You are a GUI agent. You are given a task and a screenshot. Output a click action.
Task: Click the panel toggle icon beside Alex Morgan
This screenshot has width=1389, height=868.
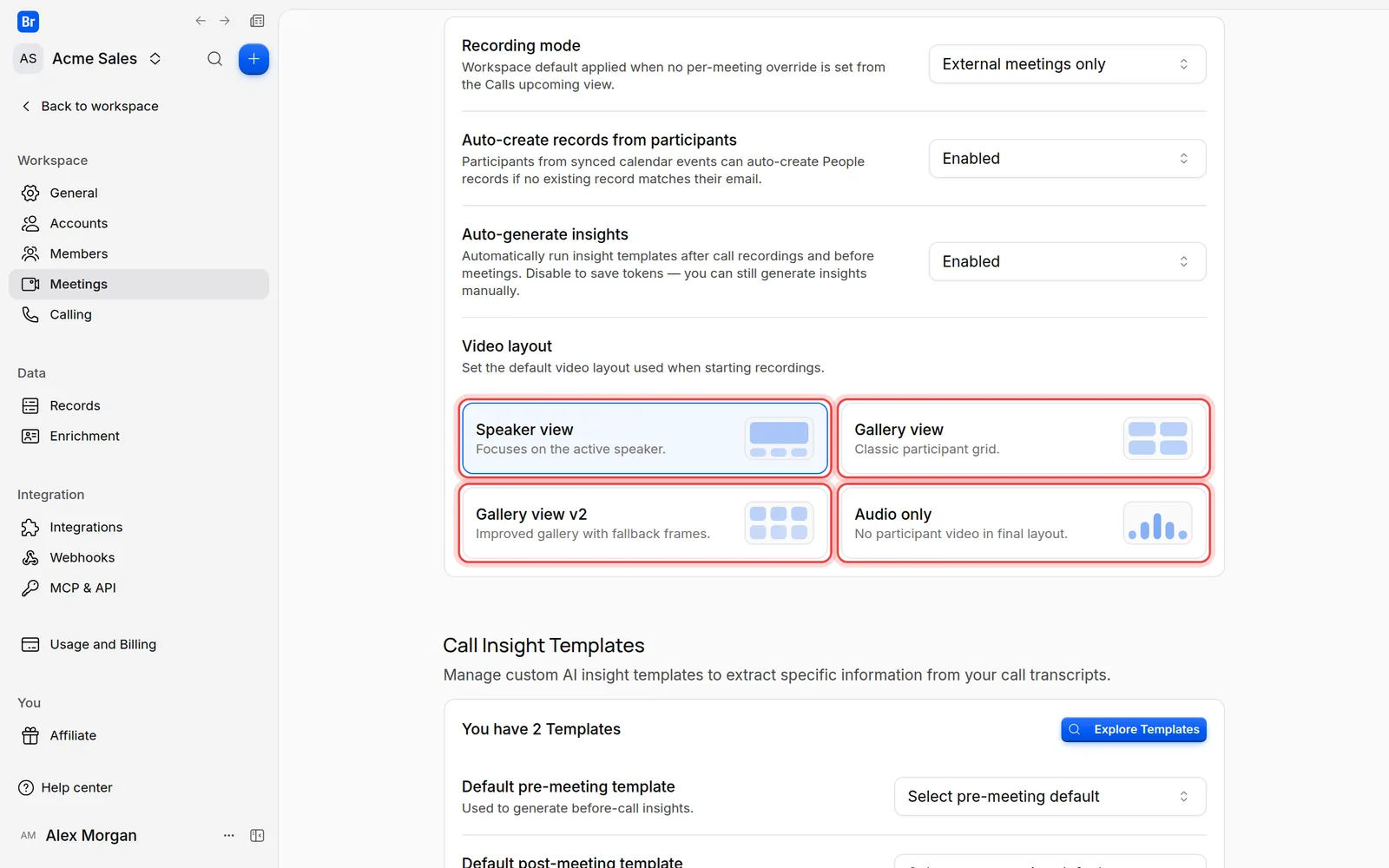(257, 835)
